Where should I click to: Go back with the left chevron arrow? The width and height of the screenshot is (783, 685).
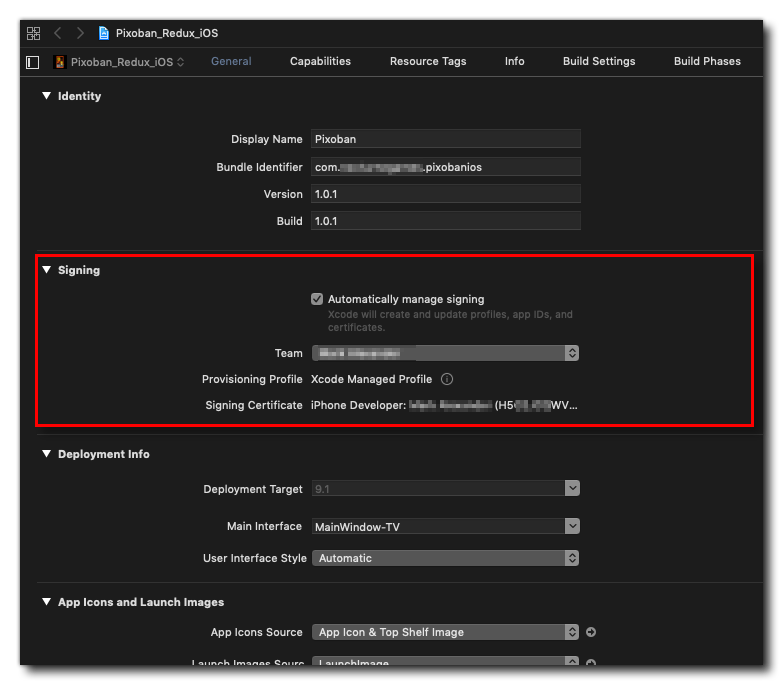pyautogui.click(x=58, y=33)
